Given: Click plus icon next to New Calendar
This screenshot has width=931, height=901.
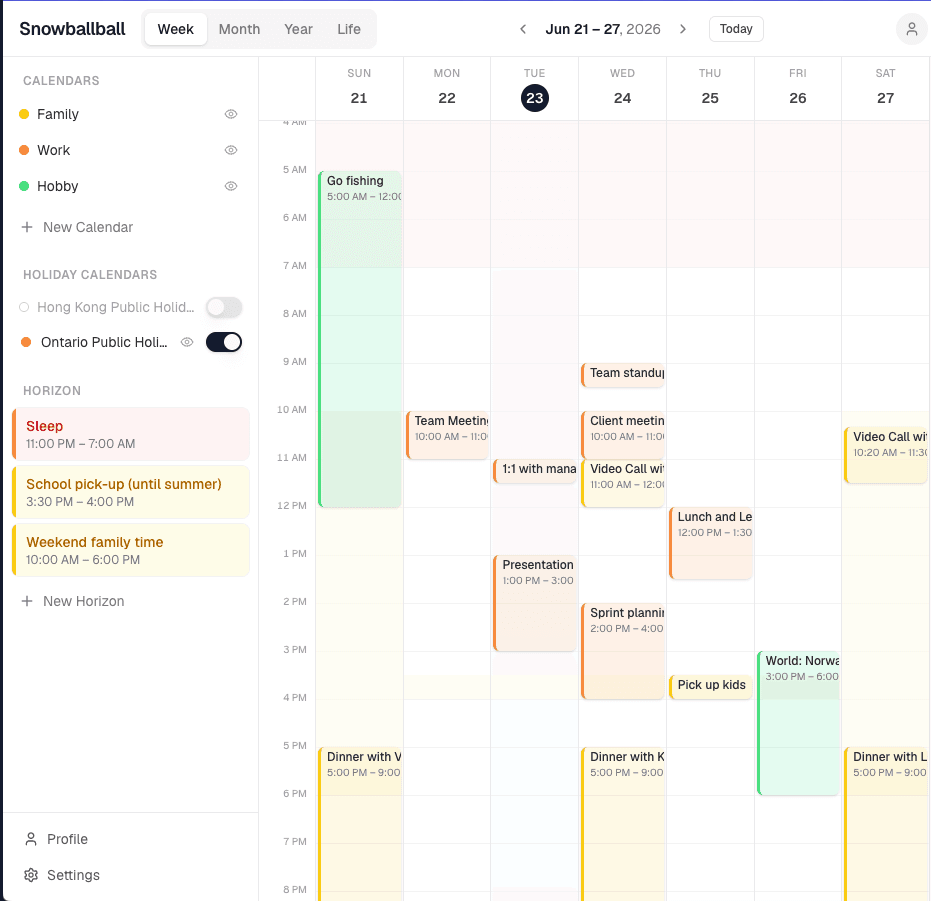Looking at the screenshot, I should (27, 227).
